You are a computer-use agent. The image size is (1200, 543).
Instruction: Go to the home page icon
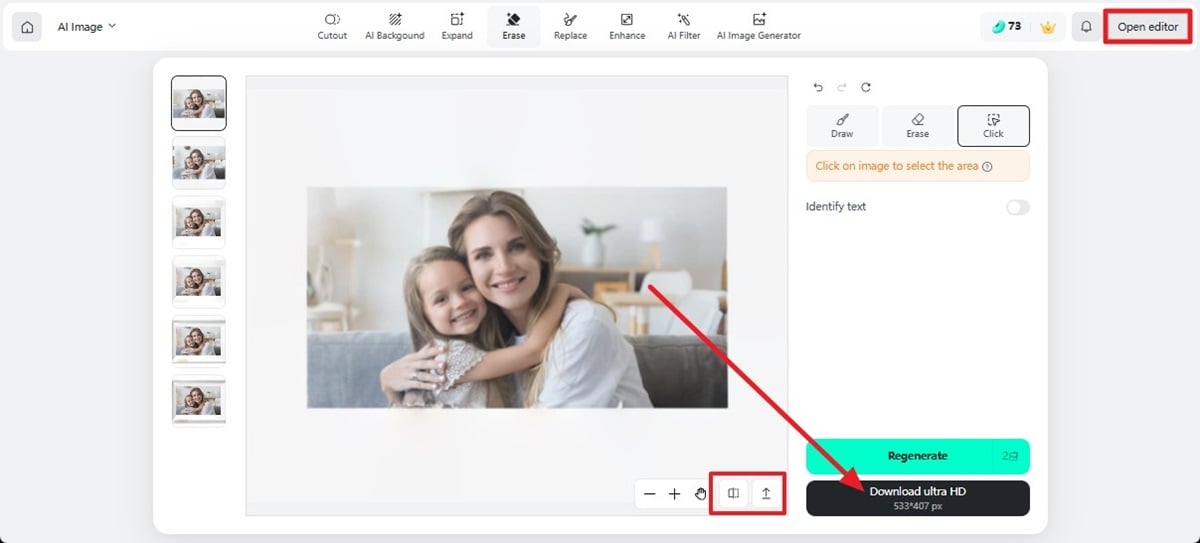pos(27,27)
